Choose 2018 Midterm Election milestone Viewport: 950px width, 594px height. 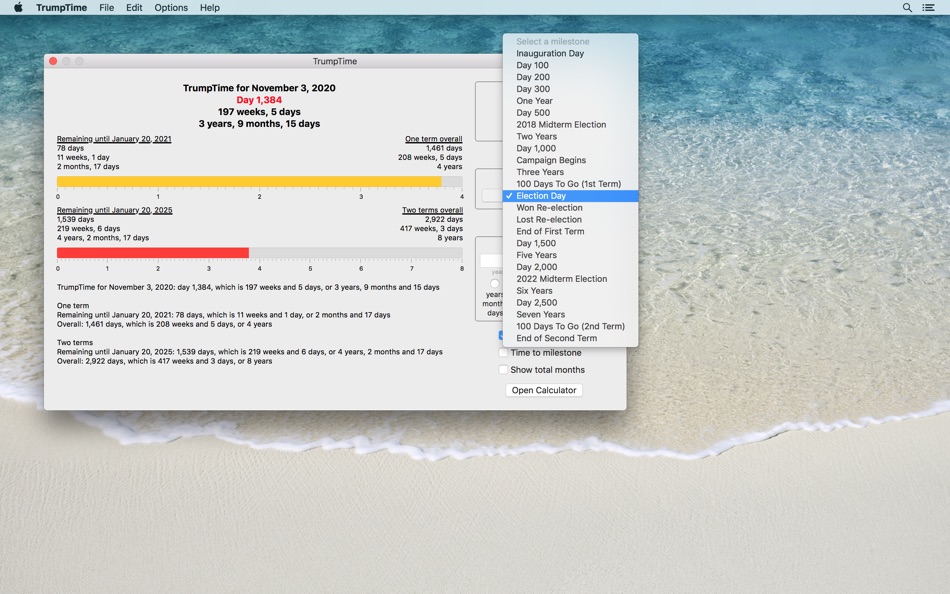pyautogui.click(x=570, y=124)
